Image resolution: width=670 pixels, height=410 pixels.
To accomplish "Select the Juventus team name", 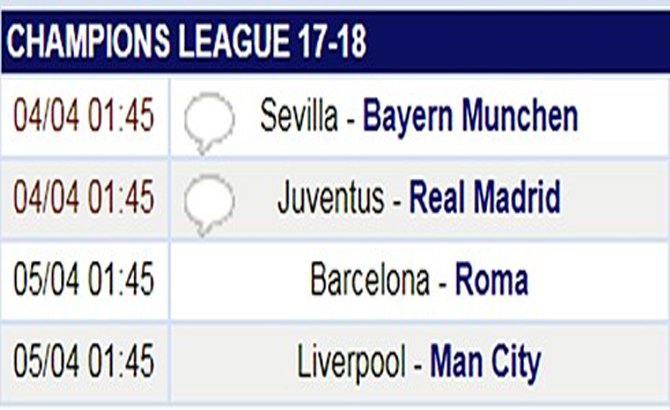I will [331, 197].
